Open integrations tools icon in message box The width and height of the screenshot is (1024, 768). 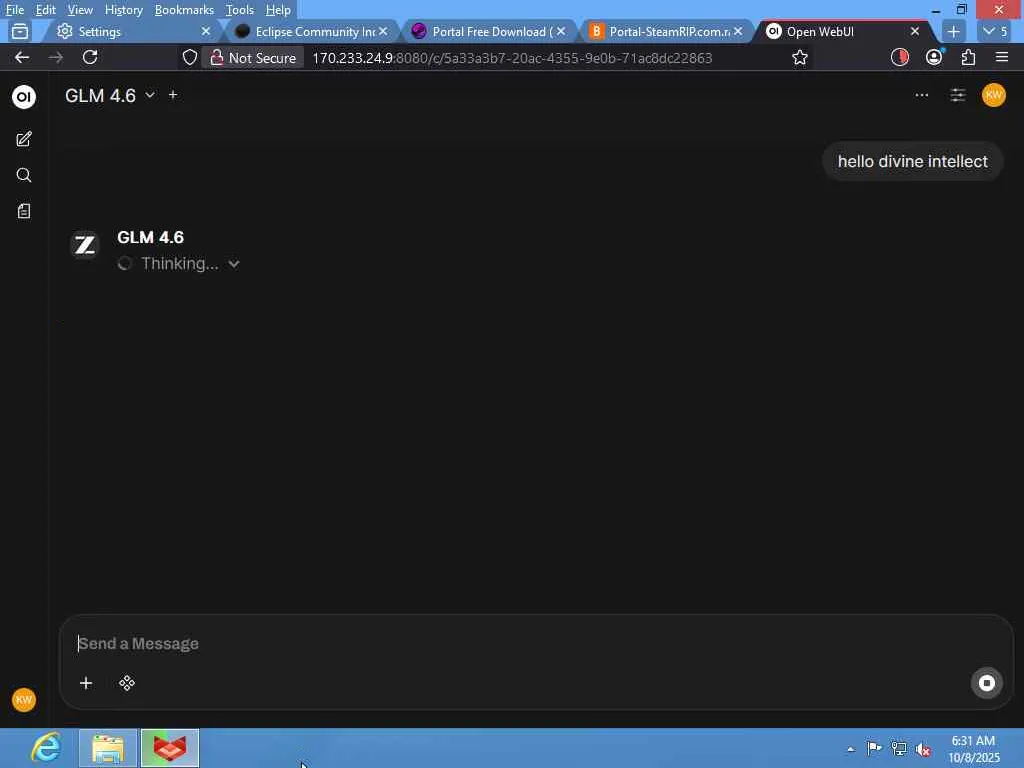[x=127, y=683]
